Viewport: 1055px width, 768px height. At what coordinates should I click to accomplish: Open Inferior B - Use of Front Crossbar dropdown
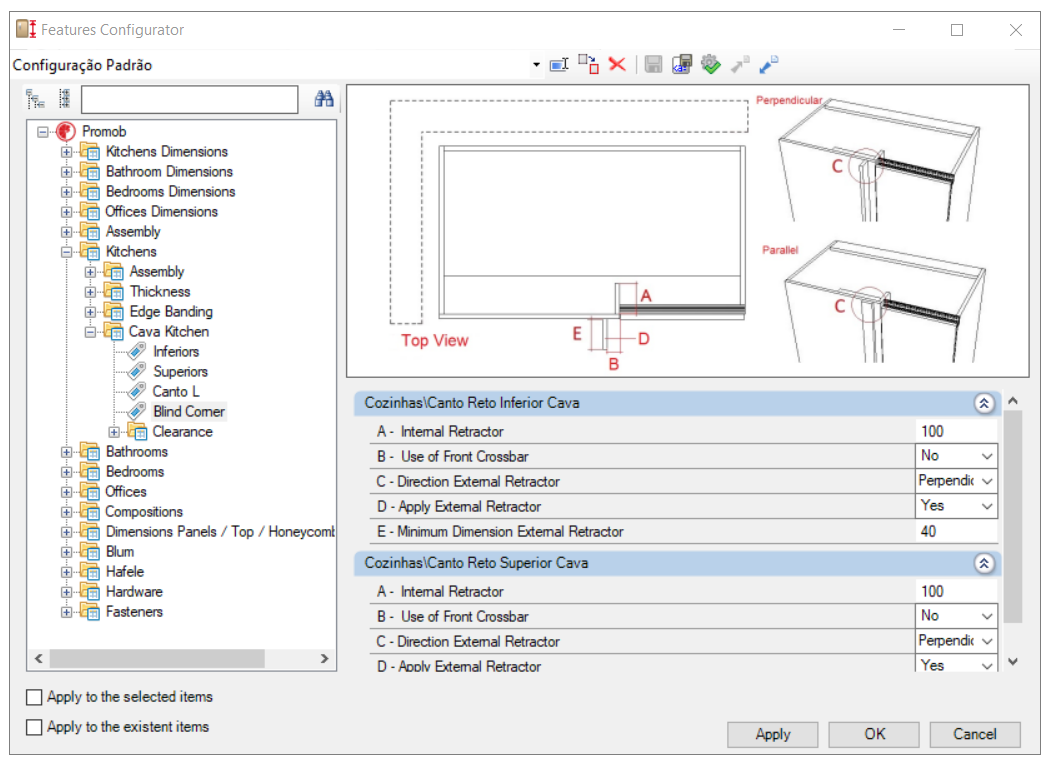click(986, 456)
